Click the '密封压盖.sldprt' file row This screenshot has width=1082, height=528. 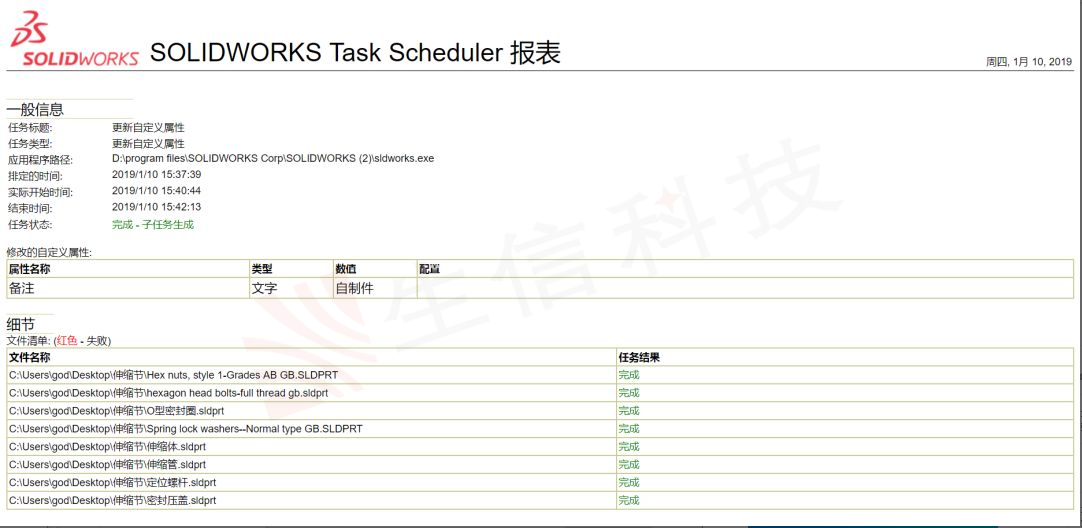[x=311, y=500]
